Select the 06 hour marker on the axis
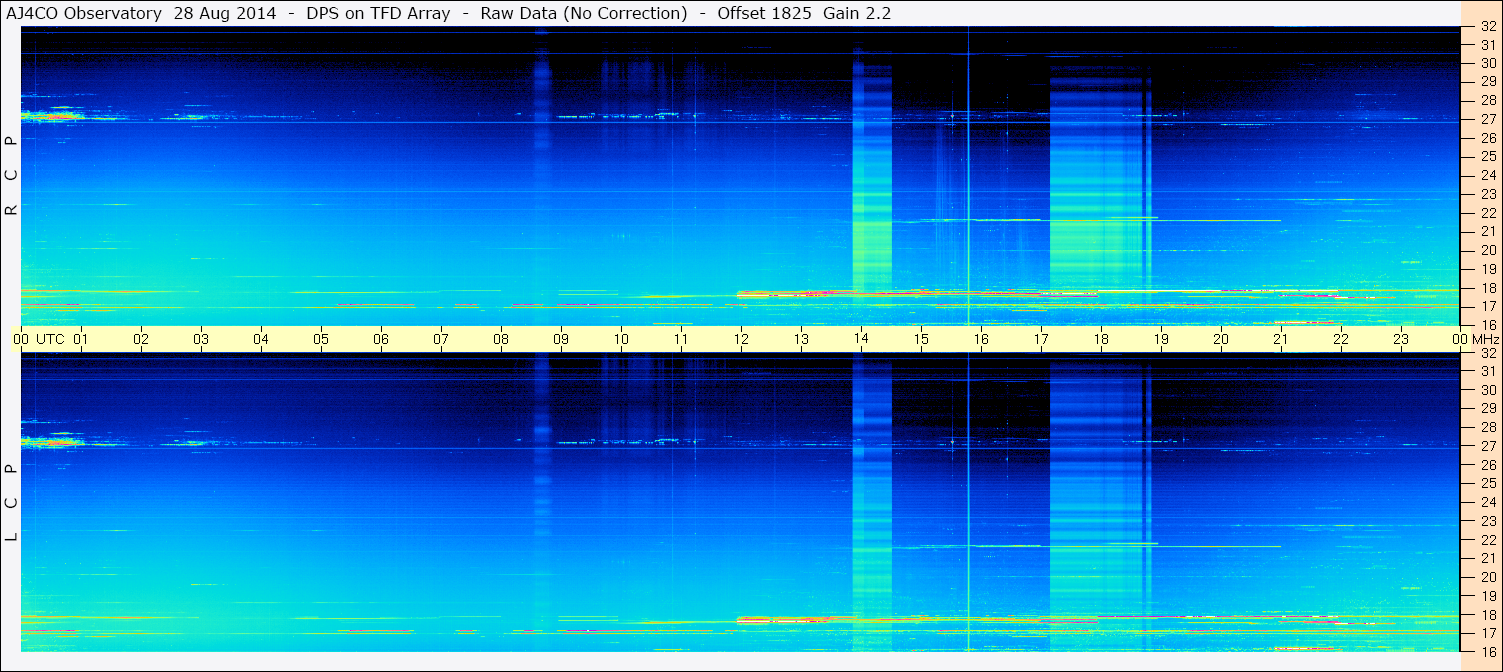Screen dimensions: 1503x672 tap(381, 339)
